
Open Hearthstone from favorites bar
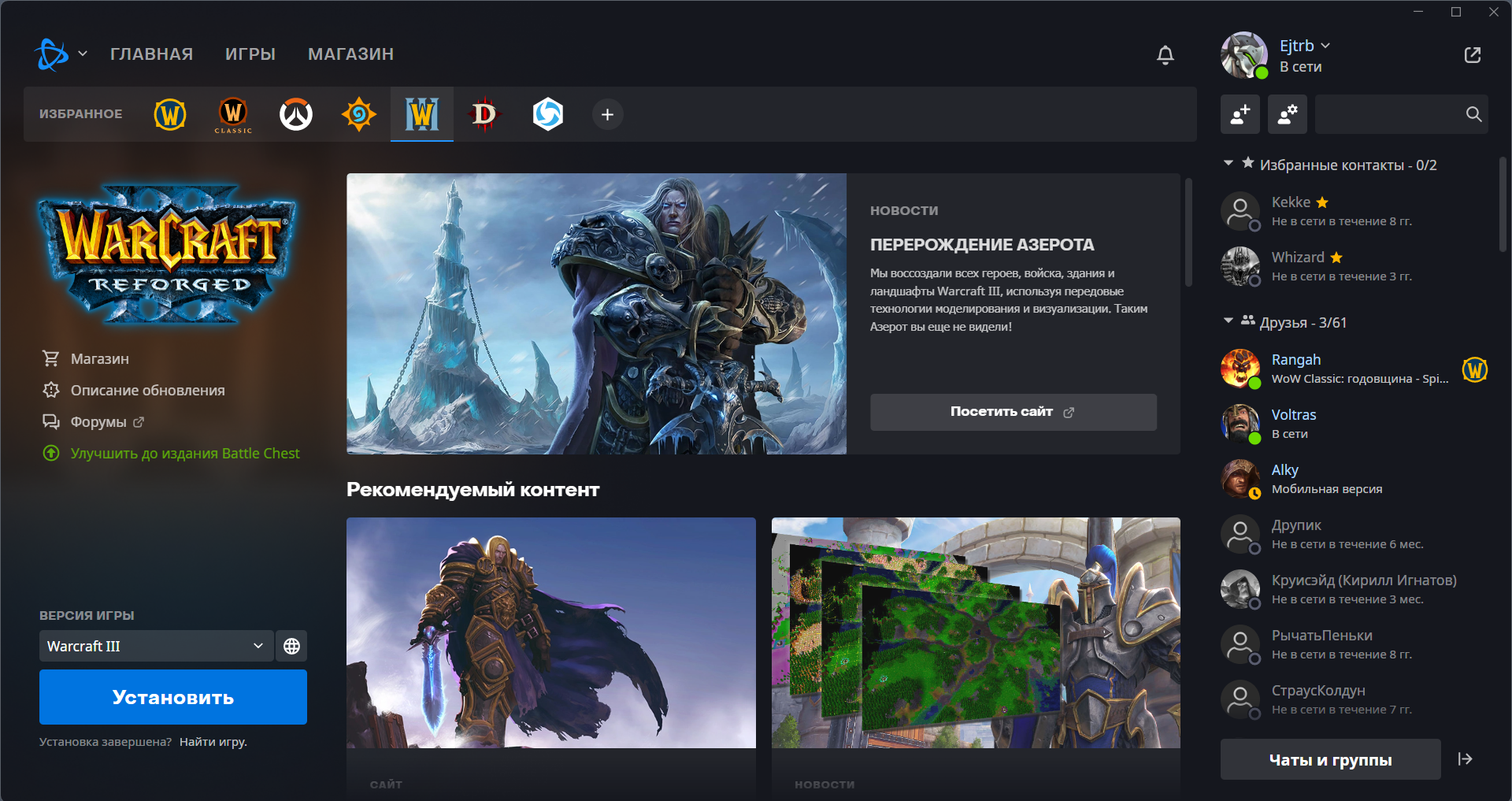tap(359, 115)
